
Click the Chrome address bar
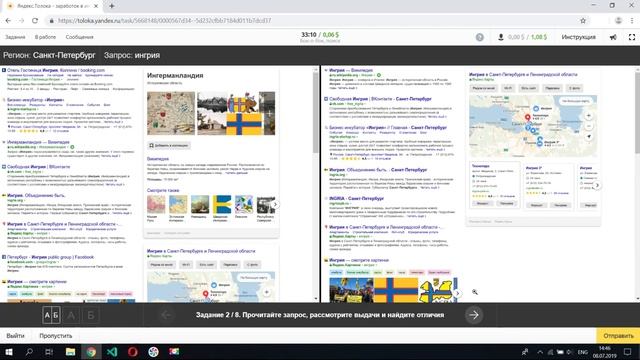click(310, 20)
